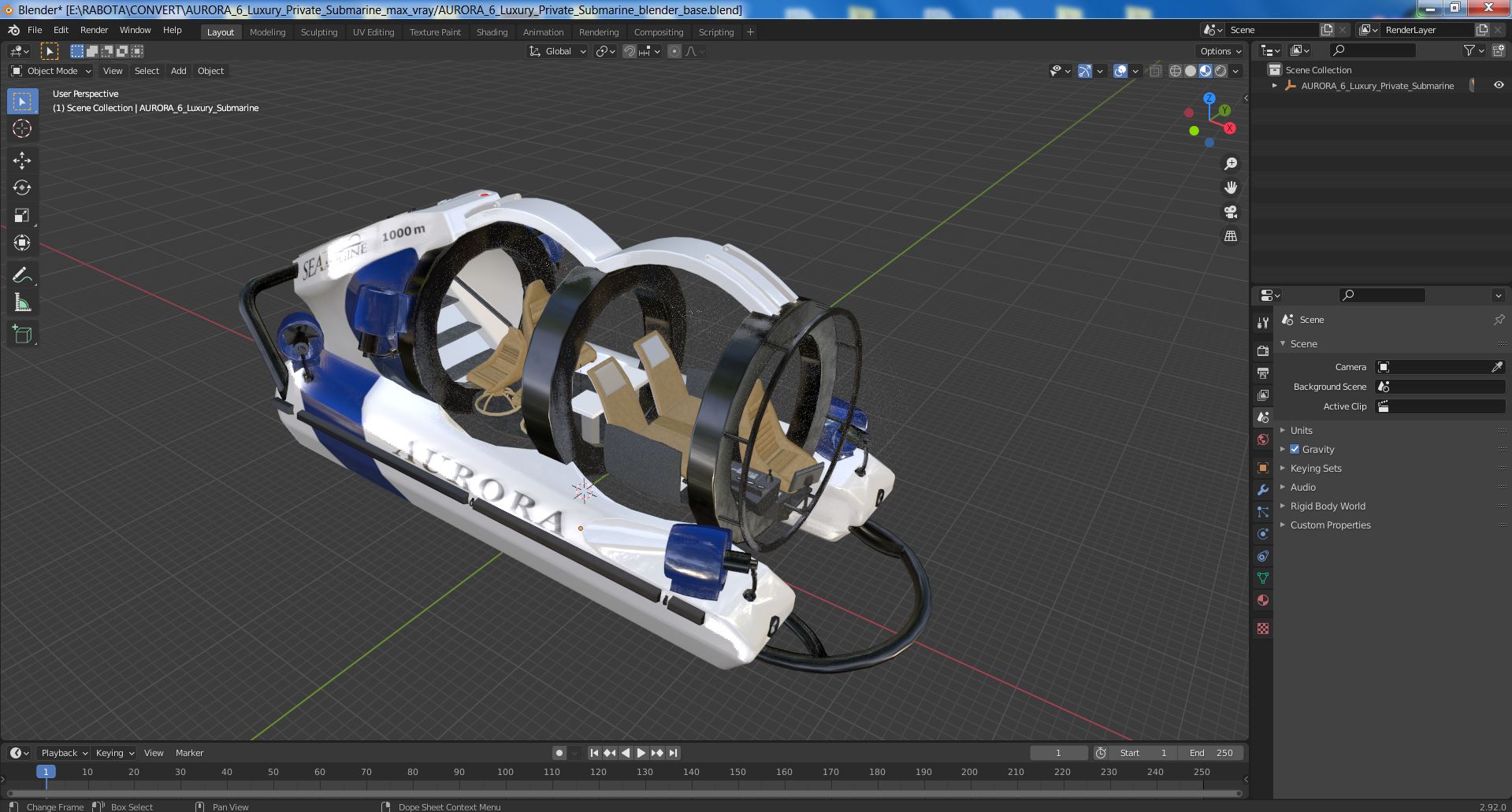This screenshot has width=1512, height=812.
Task: Click the Pan view hand icon
Action: (x=1231, y=187)
